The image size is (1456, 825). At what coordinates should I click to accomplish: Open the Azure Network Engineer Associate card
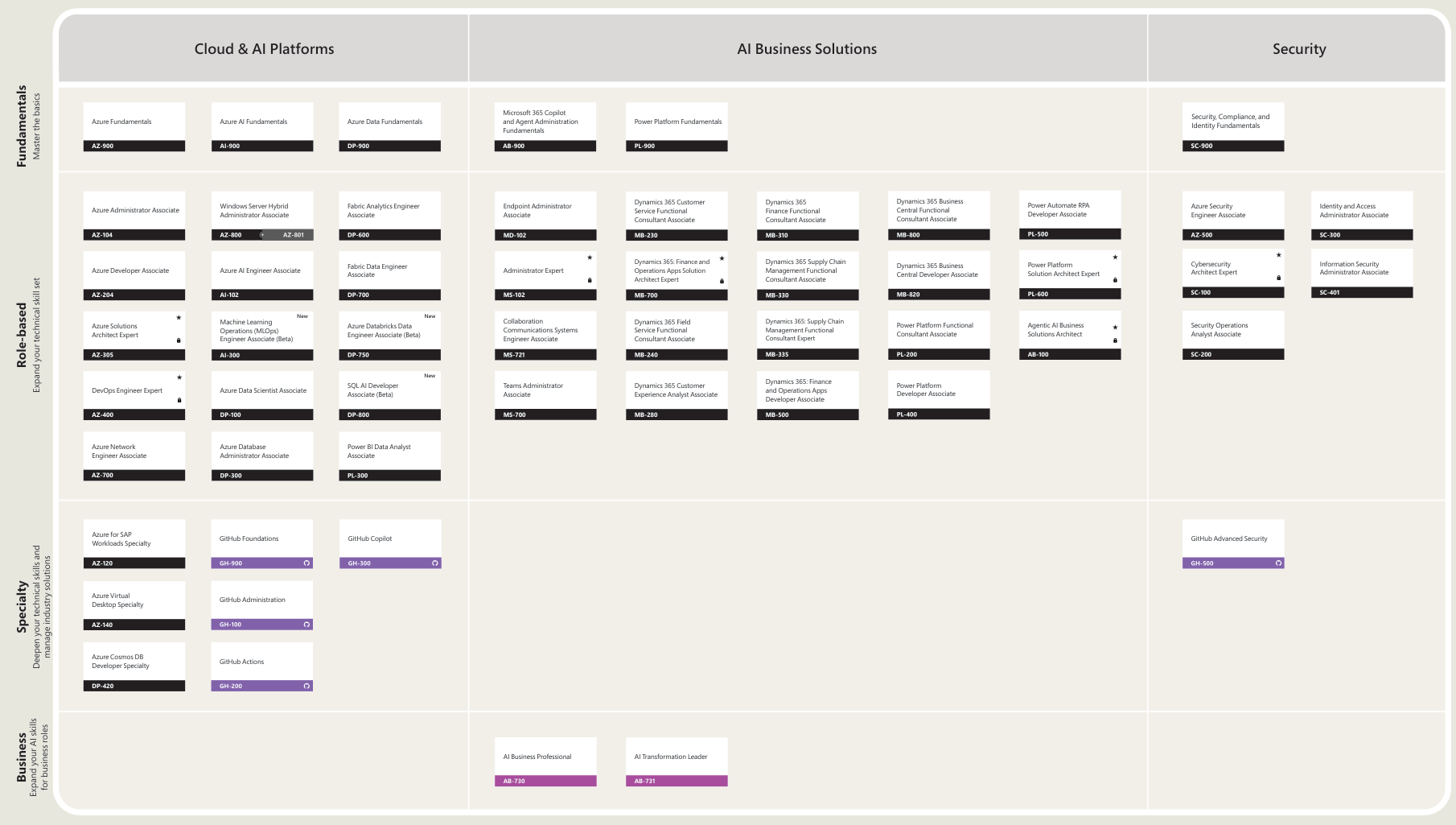134,456
